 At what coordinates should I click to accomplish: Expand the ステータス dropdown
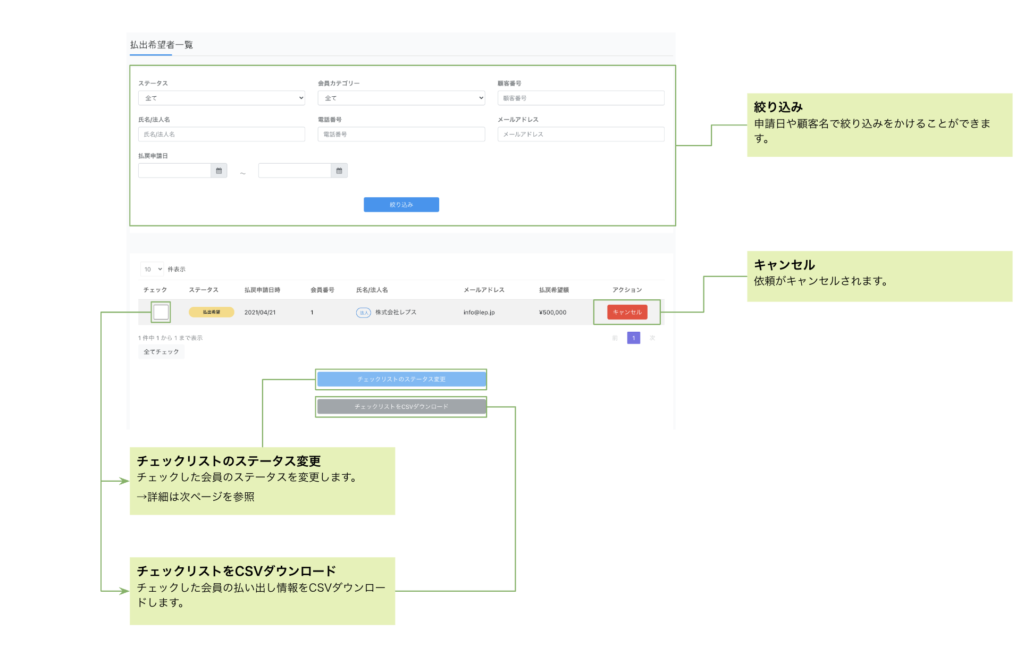coord(221,98)
